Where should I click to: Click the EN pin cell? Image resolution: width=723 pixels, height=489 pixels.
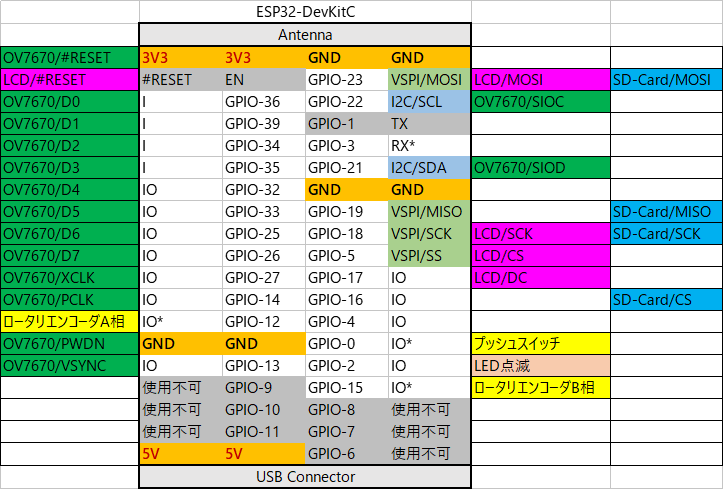click(264, 79)
